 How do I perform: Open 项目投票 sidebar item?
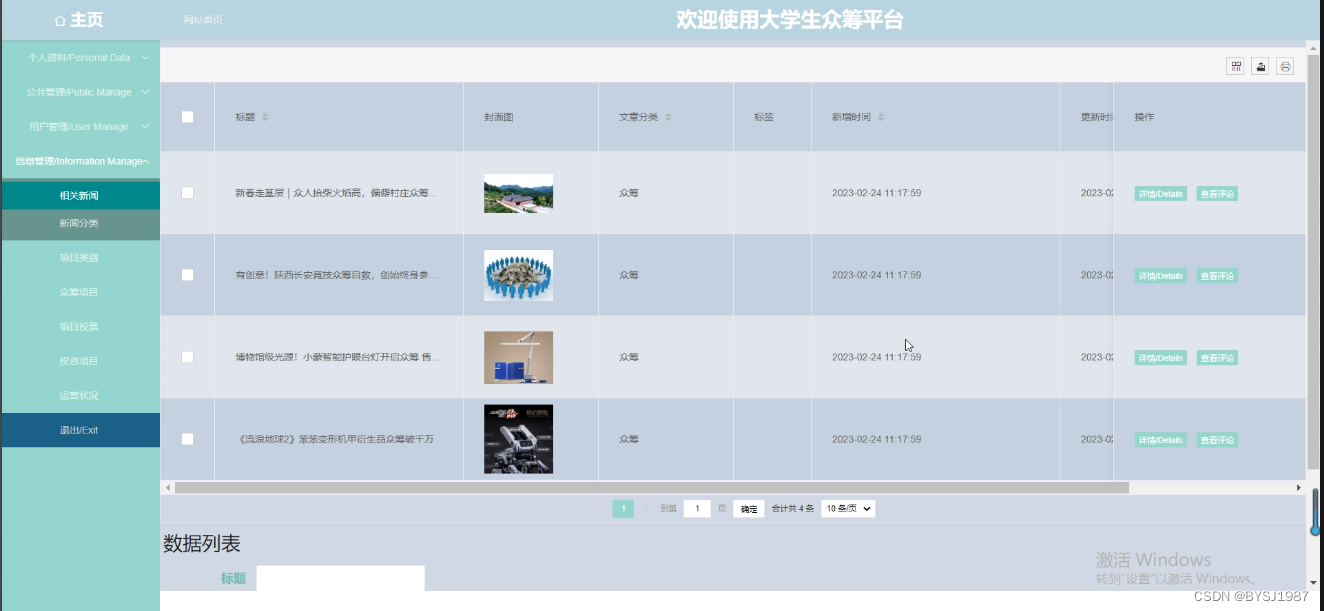pos(80,327)
